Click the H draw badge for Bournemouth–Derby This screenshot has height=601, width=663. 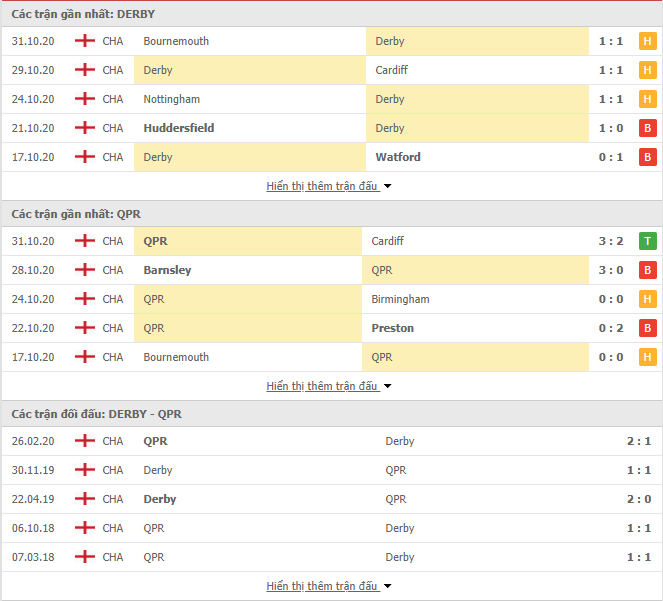(x=647, y=41)
